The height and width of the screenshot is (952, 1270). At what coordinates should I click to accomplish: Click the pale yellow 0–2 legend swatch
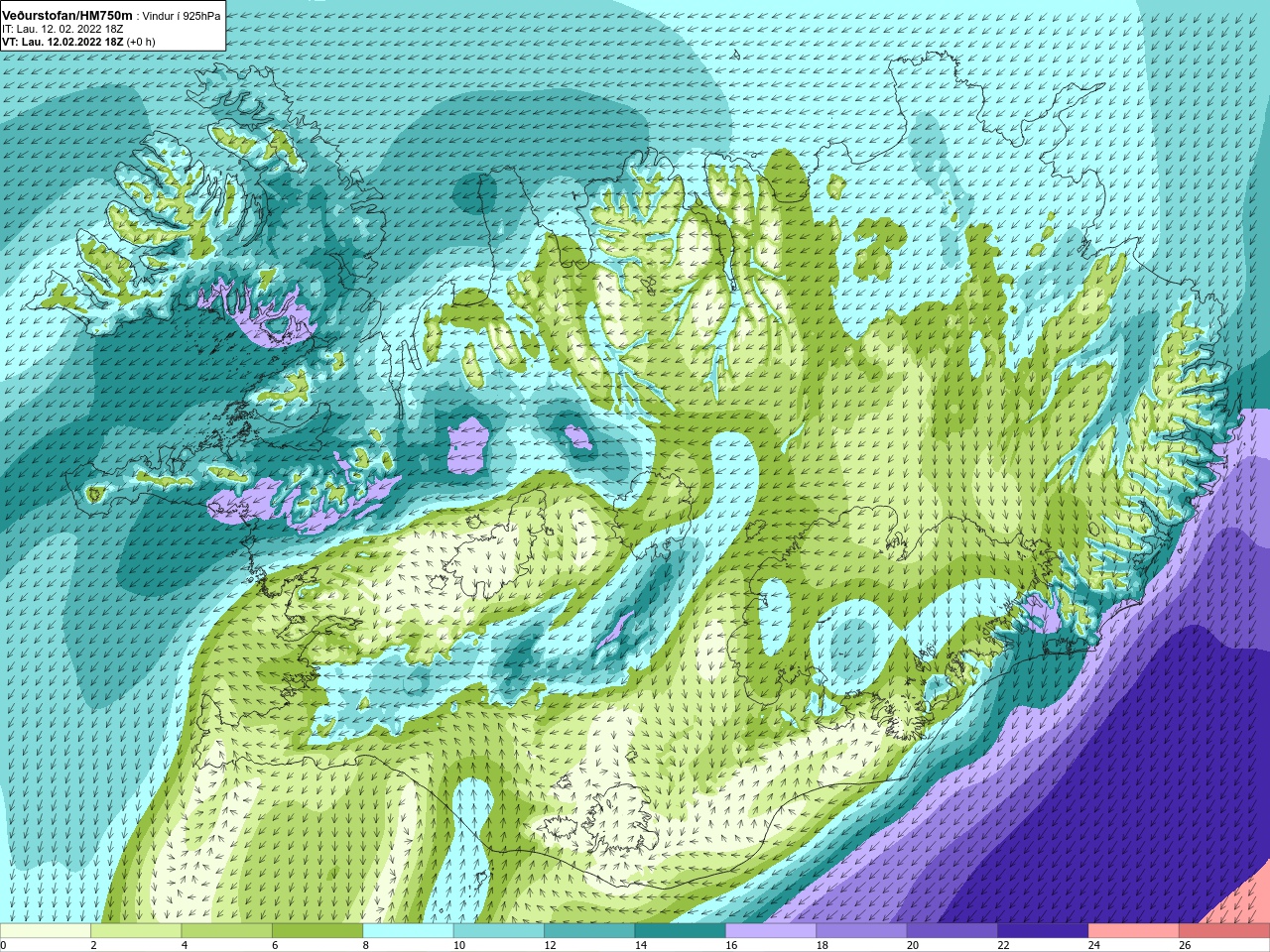tap(46, 931)
